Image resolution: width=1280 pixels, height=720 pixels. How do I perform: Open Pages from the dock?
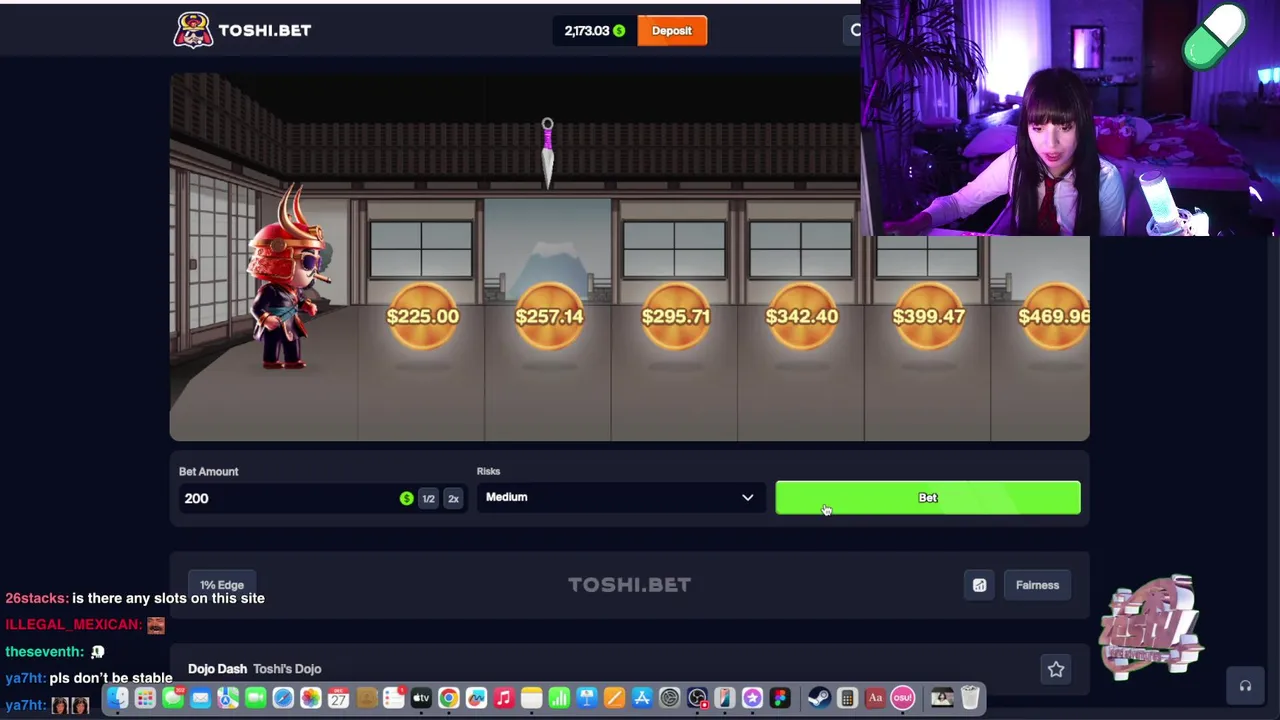click(x=614, y=698)
